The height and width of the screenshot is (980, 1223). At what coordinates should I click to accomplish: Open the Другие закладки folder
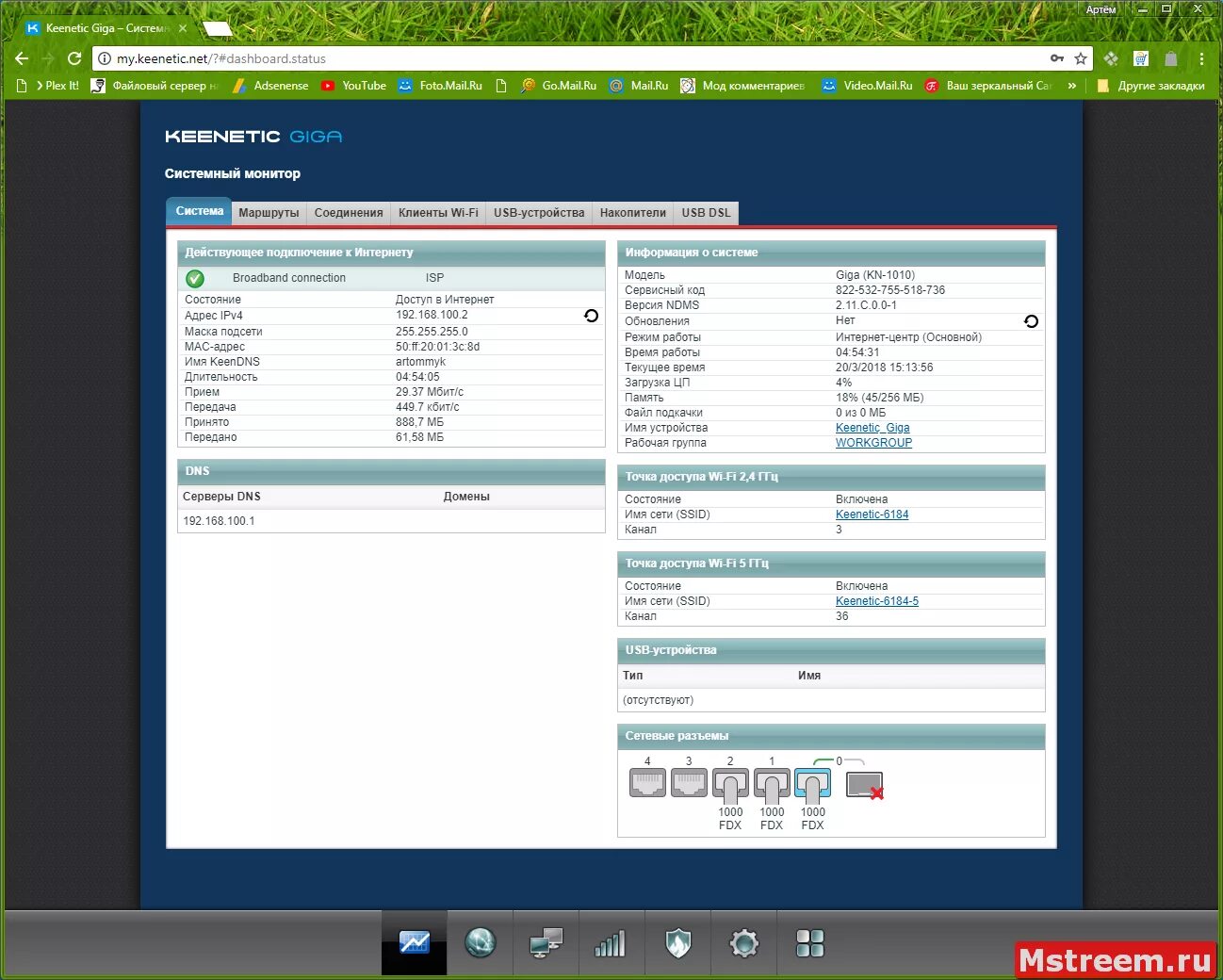coord(1150,86)
